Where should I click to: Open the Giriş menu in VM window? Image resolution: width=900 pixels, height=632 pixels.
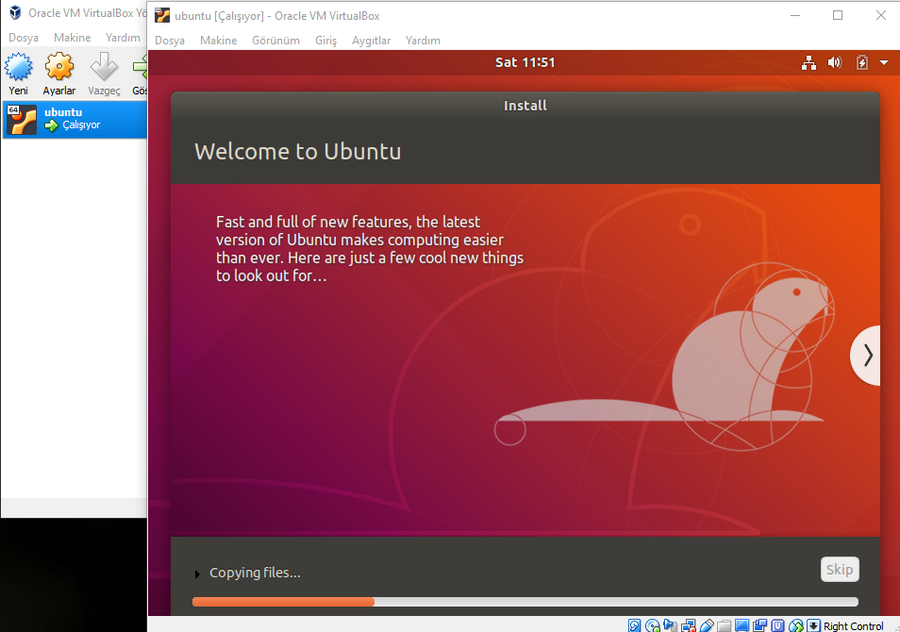point(326,40)
